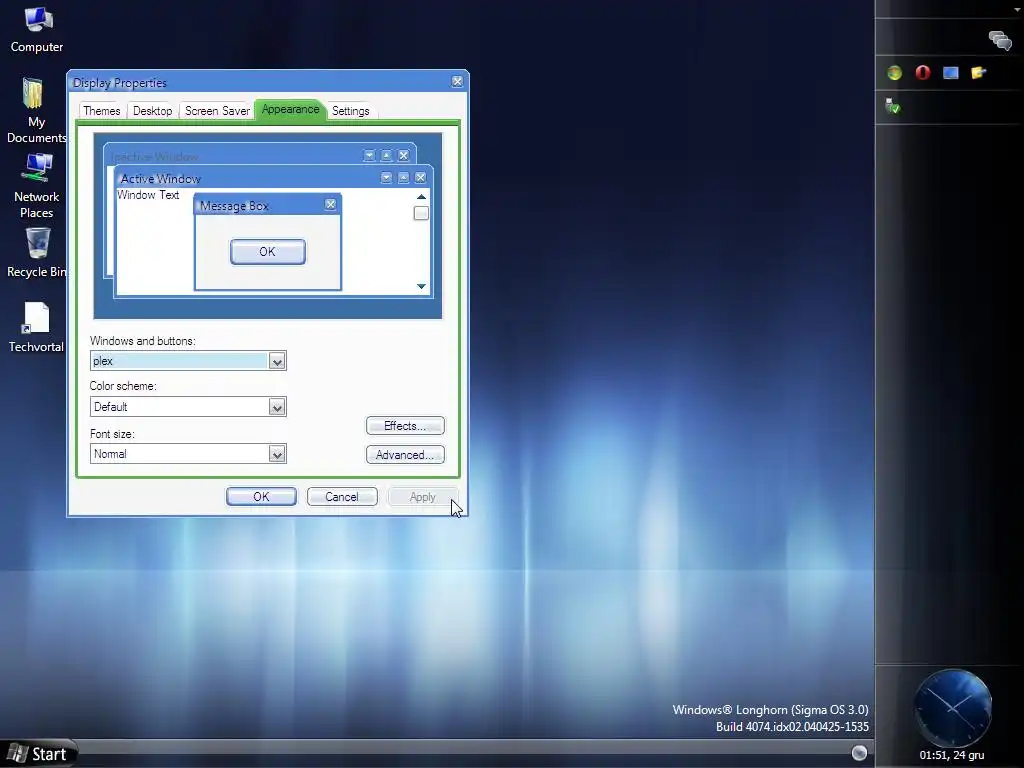Open the Windows and buttons dropdown
Viewport: 1024px width, 768px height.
(188, 360)
